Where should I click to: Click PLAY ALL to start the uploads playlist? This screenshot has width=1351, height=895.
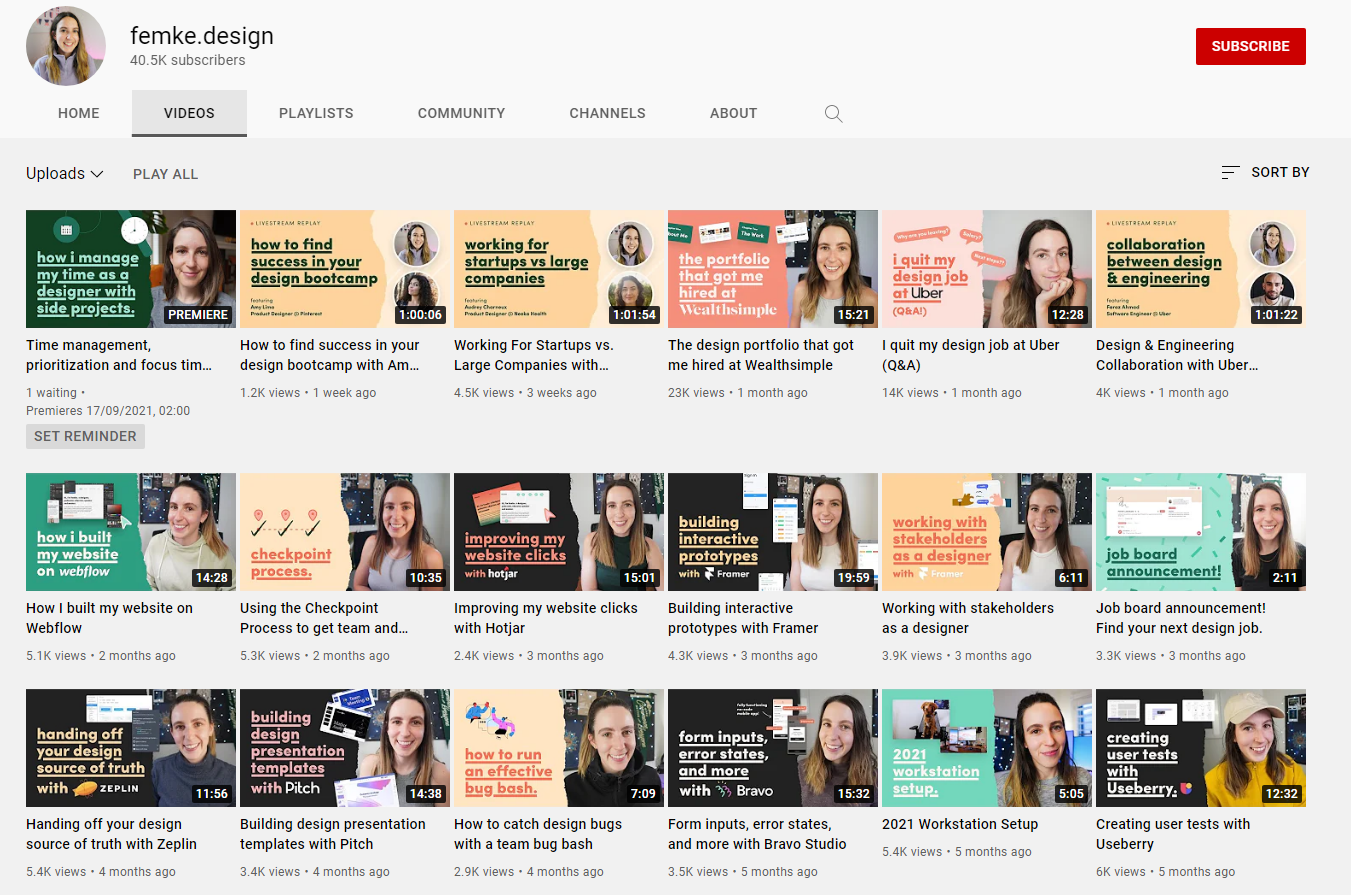pos(165,174)
